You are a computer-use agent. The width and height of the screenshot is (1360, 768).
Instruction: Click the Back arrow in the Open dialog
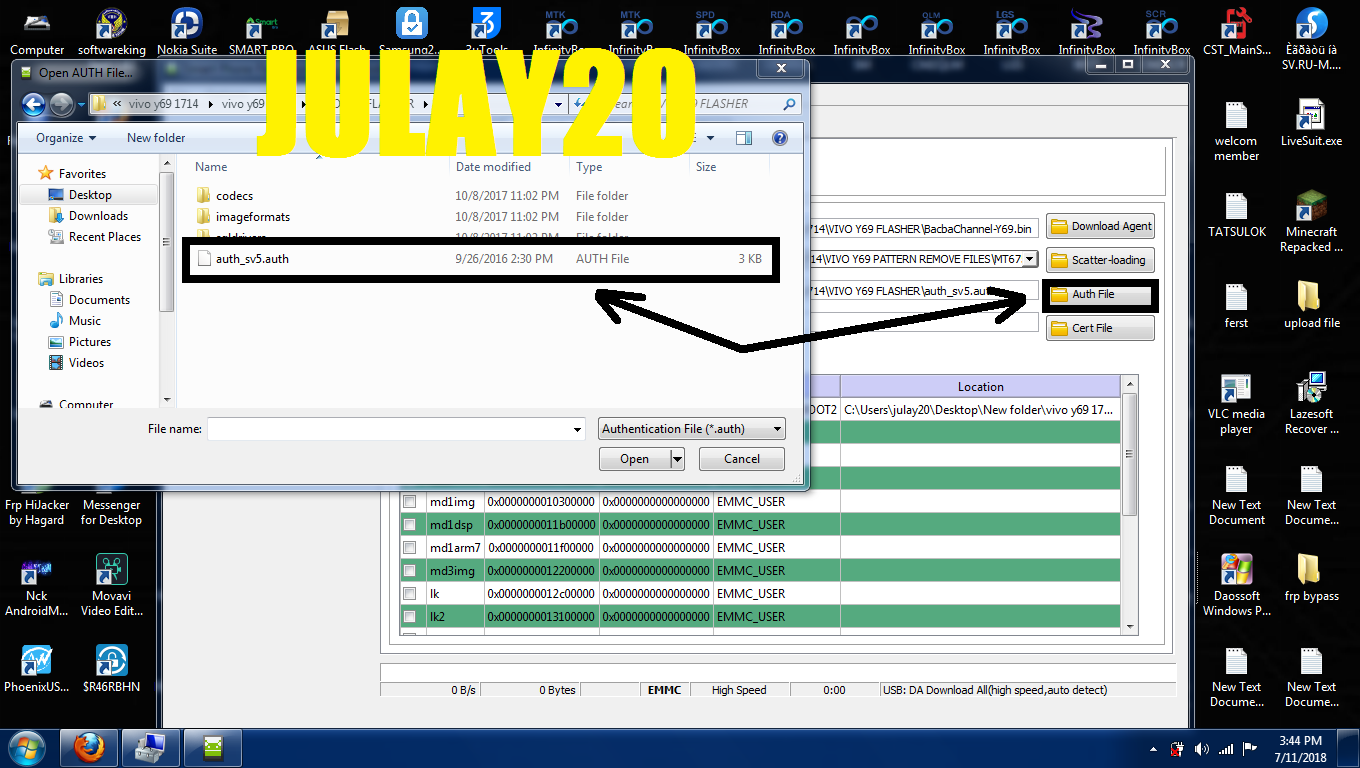click(33, 104)
